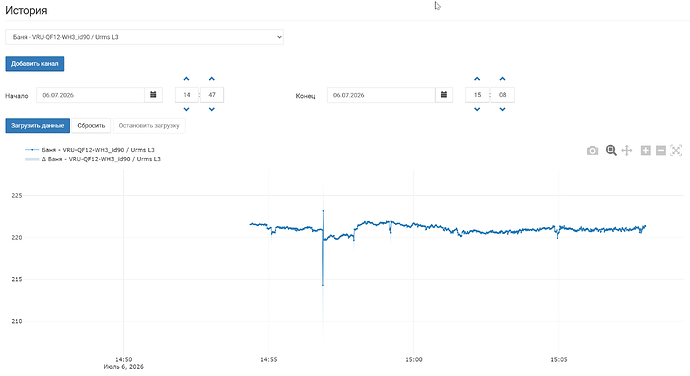Image resolution: width=690 pixels, height=376 pixels.
Task: Decrease end hour with down chevron
Action: [x=477, y=109]
